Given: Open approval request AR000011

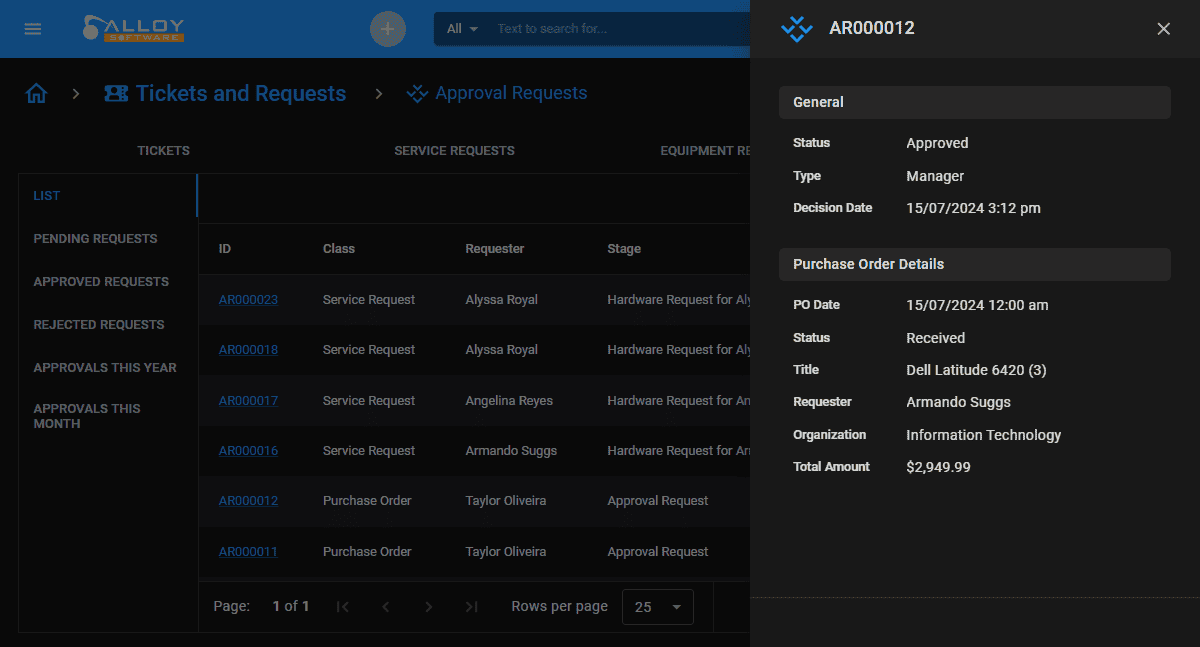Looking at the screenshot, I should (x=248, y=552).
